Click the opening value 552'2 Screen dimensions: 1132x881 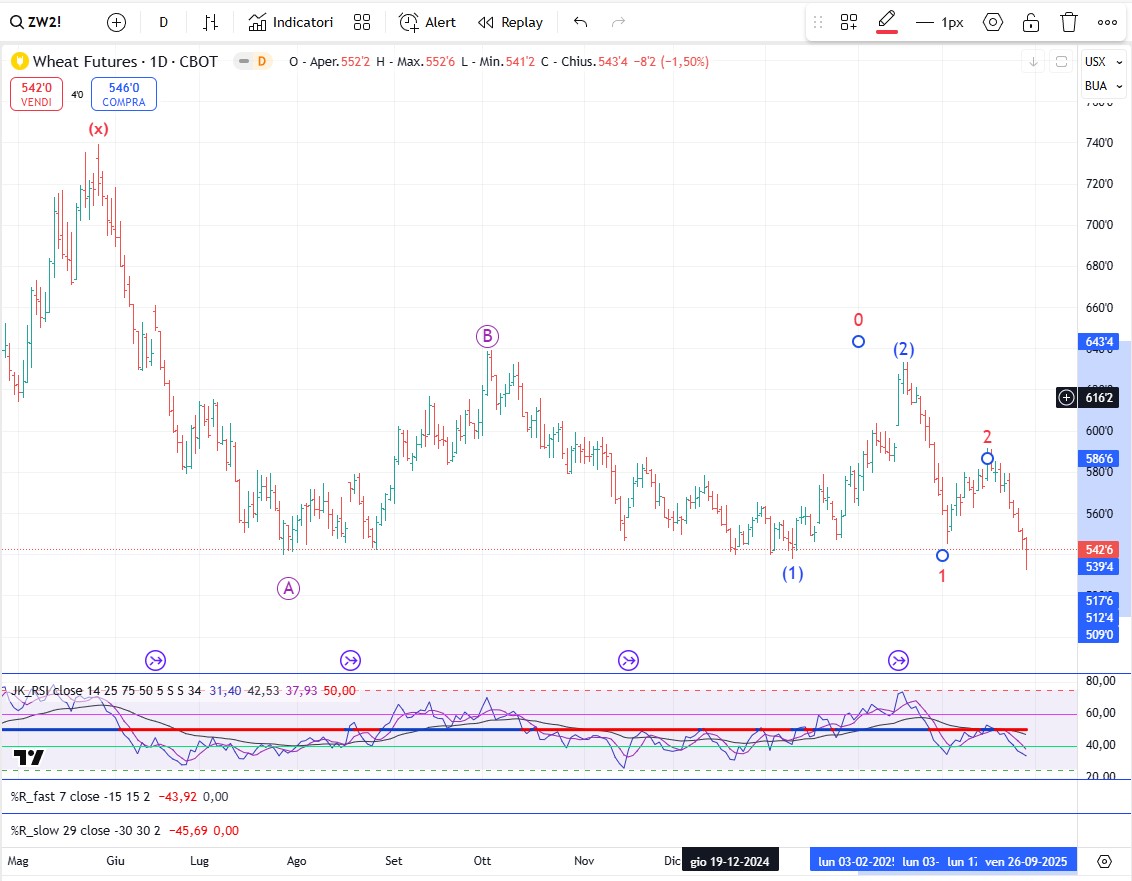click(355, 61)
